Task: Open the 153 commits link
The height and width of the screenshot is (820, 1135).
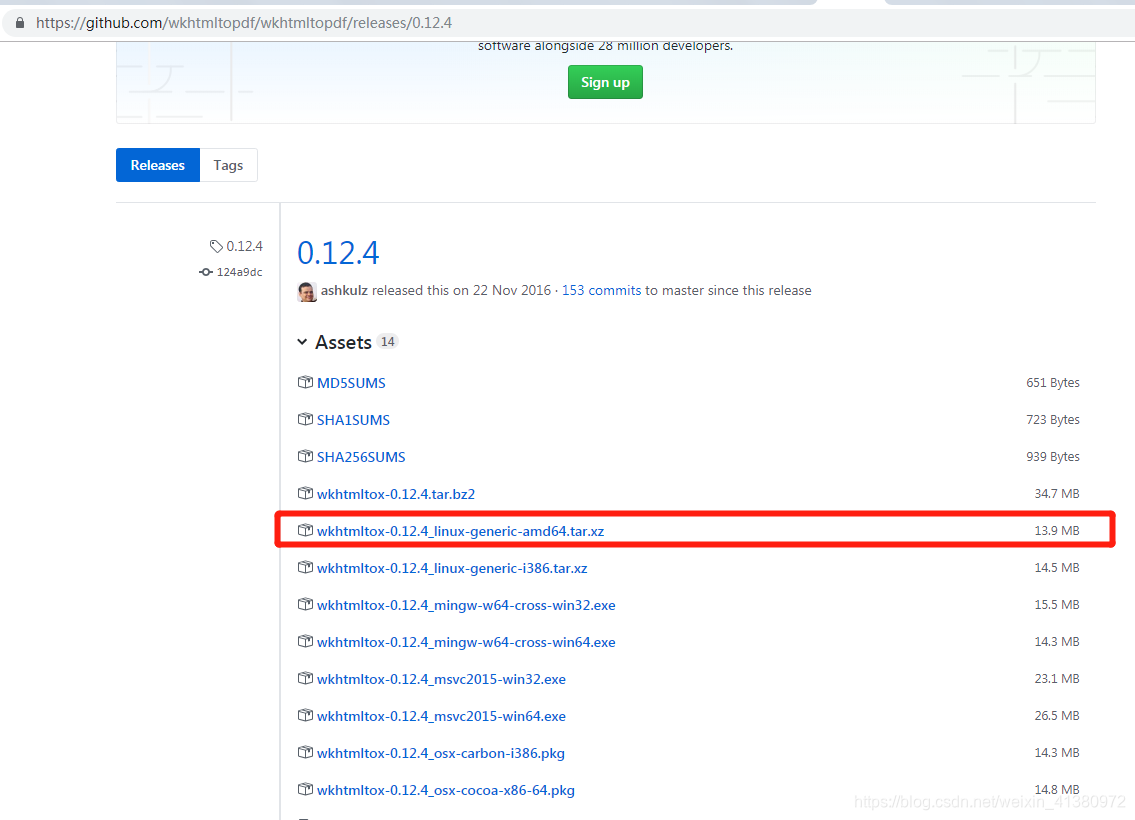Action: tap(602, 290)
